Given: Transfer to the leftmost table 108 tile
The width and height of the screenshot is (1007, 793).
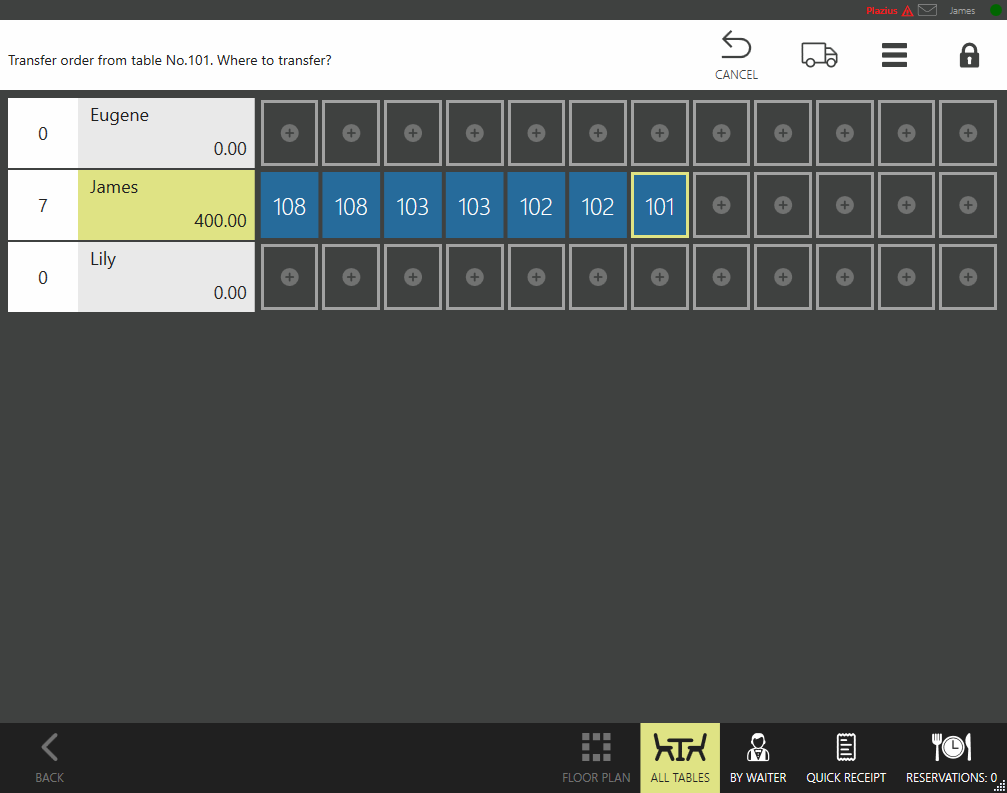Looking at the screenshot, I should pyautogui.click(x=289, y=206).
